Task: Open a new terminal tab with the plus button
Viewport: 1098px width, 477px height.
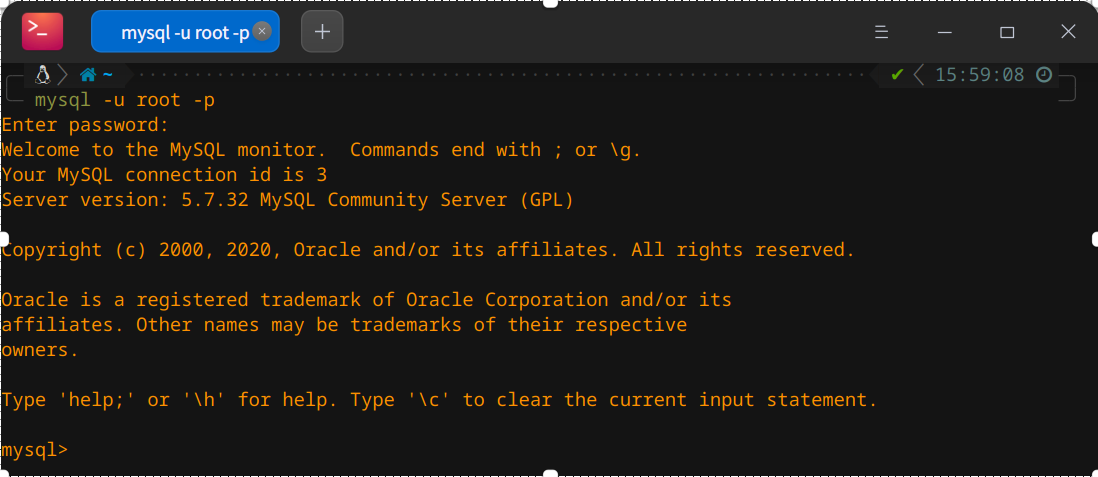Action: [x=322, y=32]
